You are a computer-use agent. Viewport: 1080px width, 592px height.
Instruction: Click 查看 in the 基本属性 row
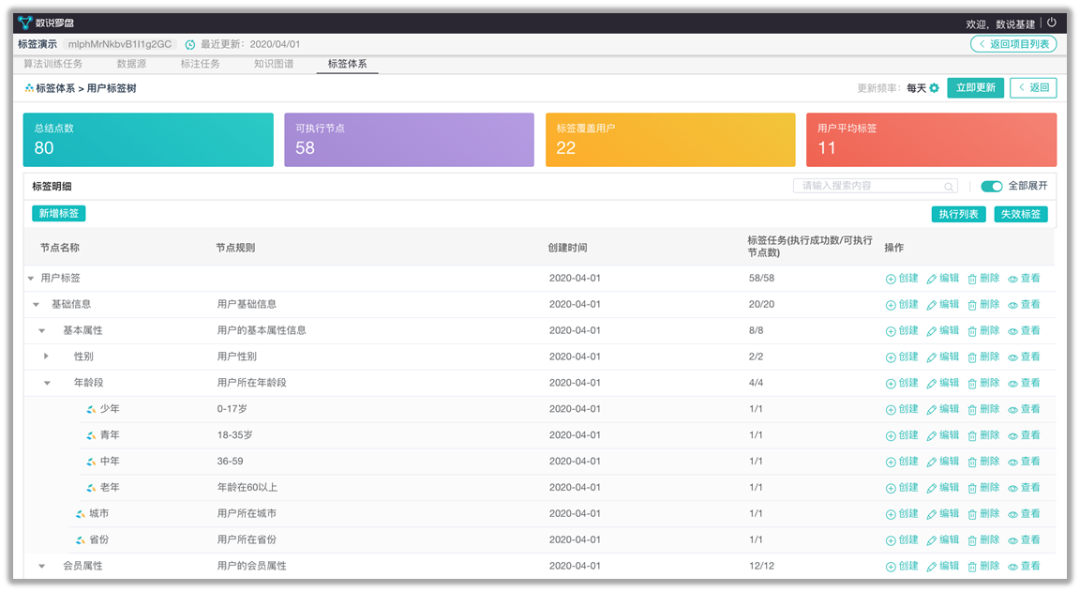(1024, 331)
